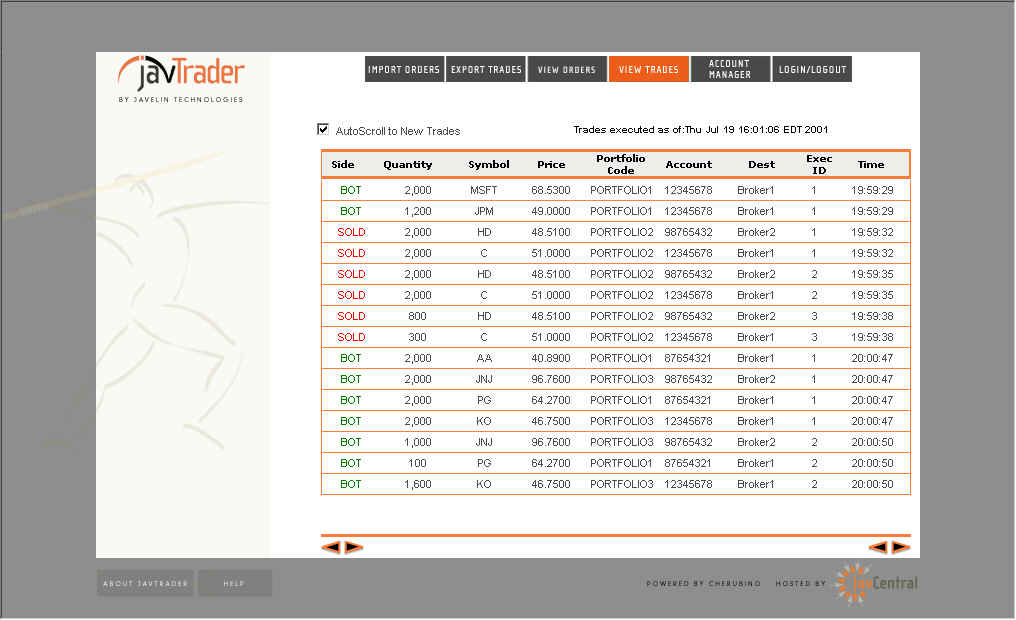
Task: Click the Price column header
Action: click(x=551, y=165)
